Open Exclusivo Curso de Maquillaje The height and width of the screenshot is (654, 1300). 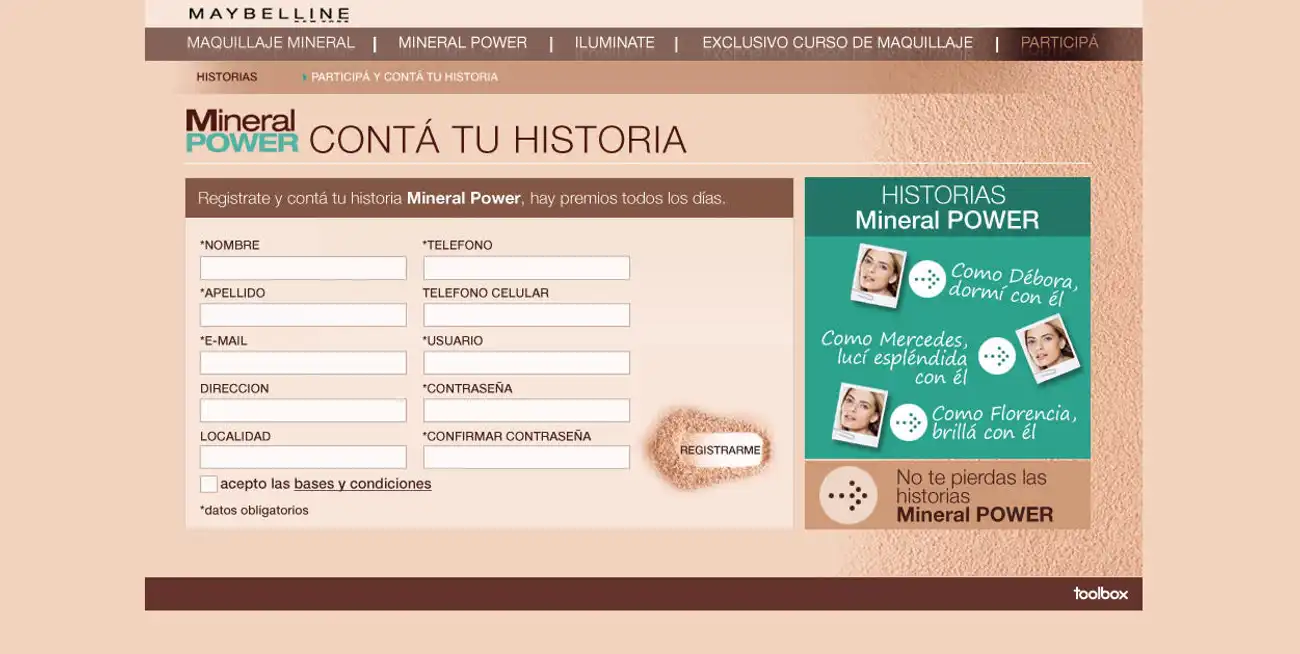[x=837, y=43]
